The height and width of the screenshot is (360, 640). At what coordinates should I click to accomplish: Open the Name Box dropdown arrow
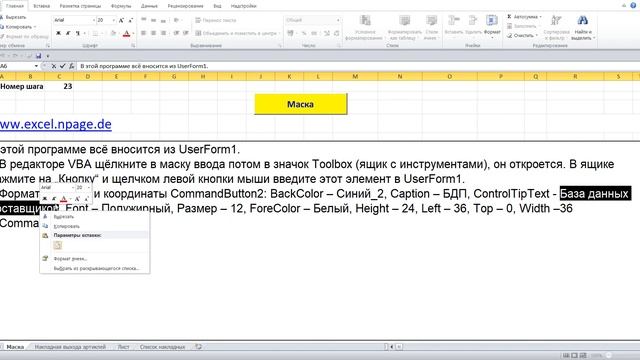click(x=36, y=66)
